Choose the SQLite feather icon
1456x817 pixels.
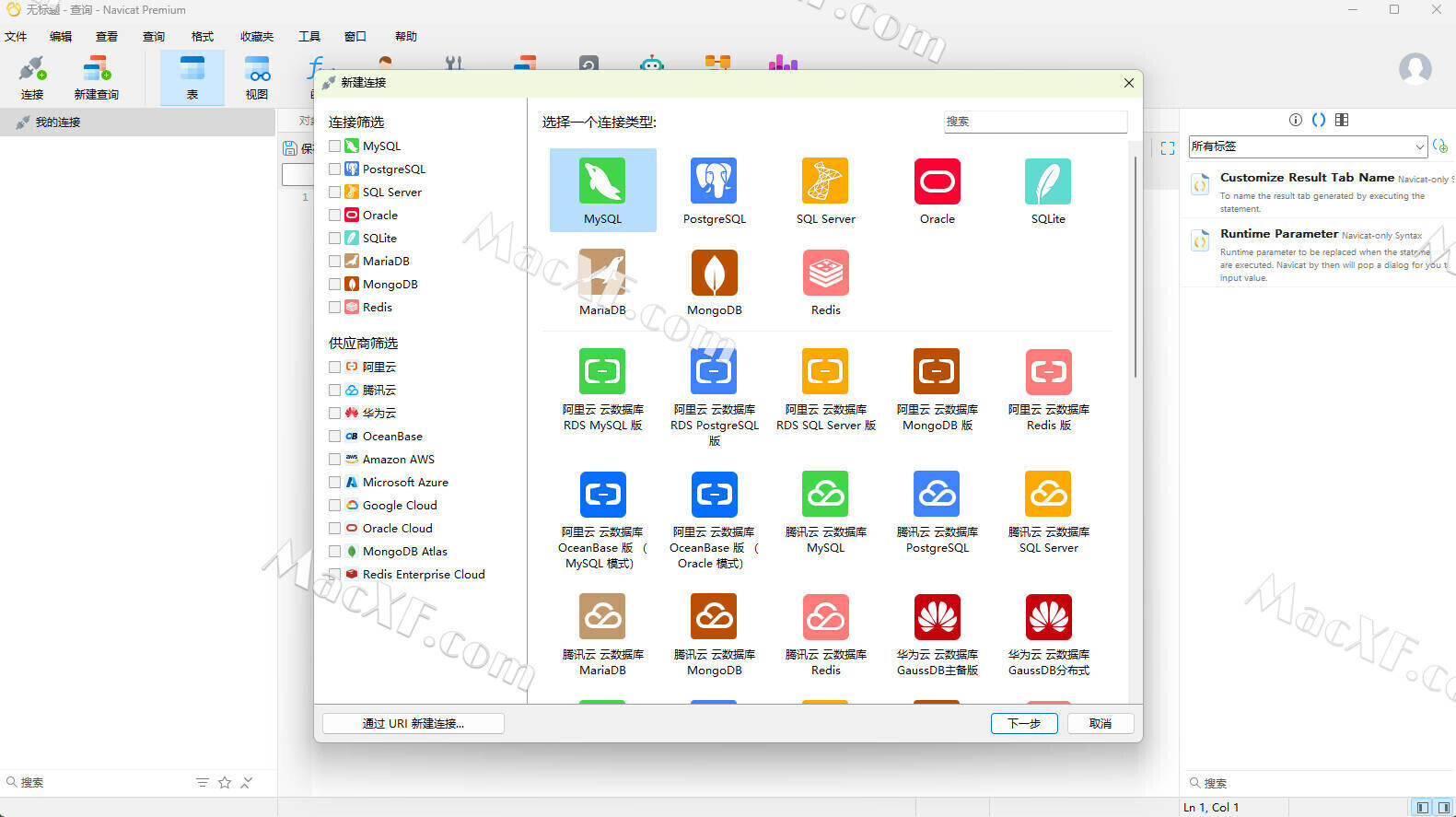click(x=1048, y=181)
